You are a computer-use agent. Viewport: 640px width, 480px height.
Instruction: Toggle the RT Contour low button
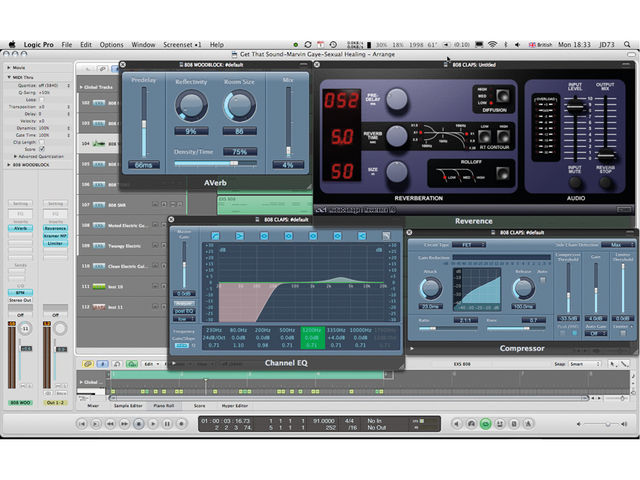pyautogui.click(x=484, y=136)
